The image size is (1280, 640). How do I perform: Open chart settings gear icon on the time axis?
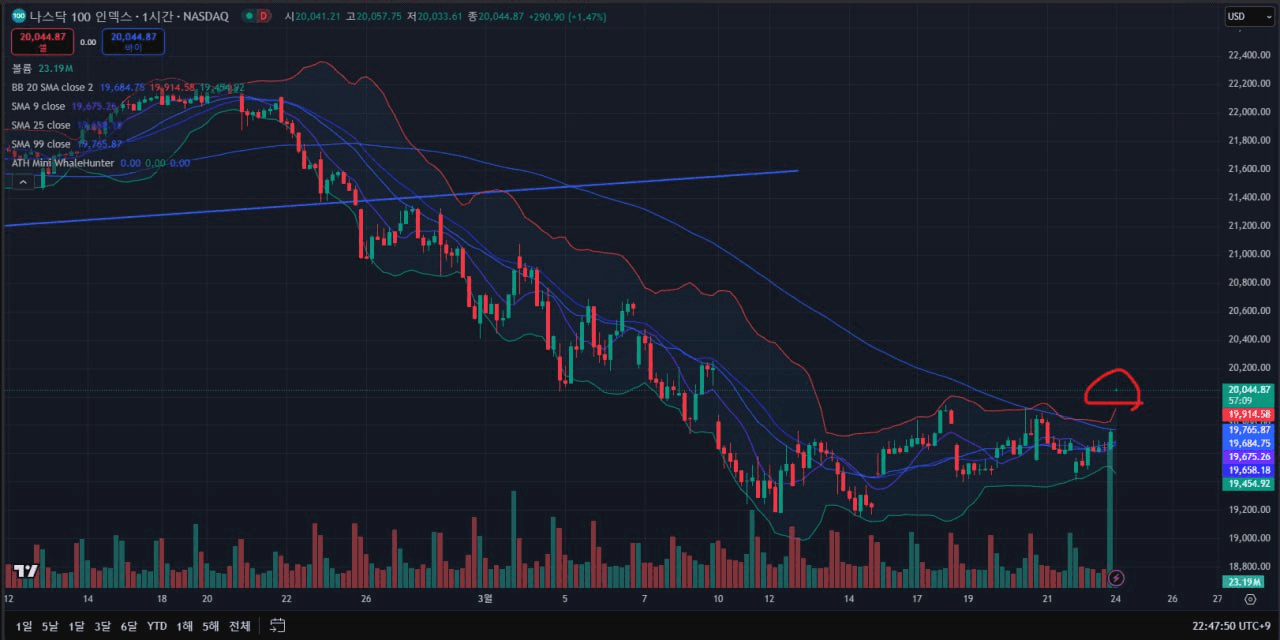1250,599
